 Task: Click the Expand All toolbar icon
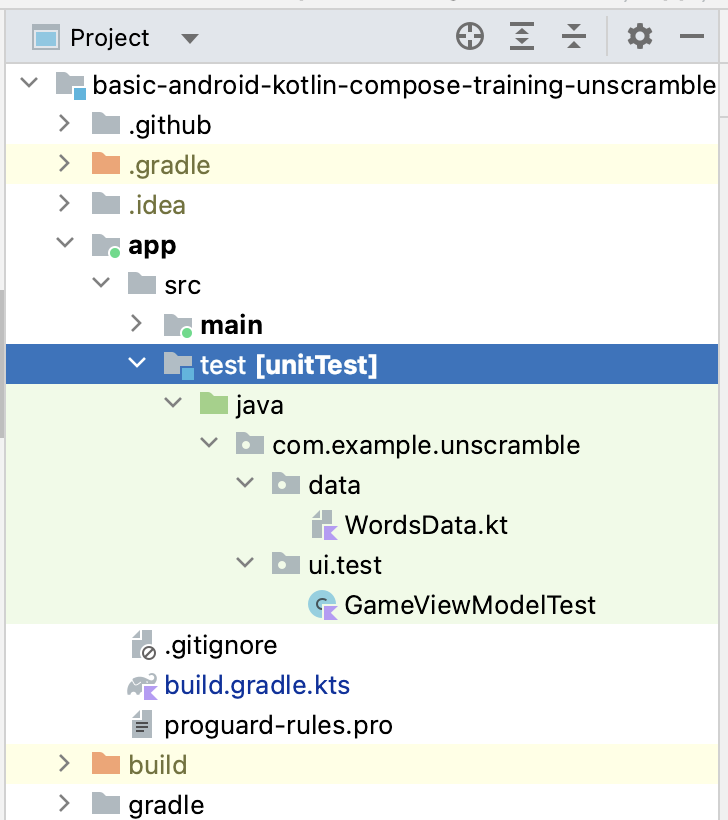tap(522, 36)
